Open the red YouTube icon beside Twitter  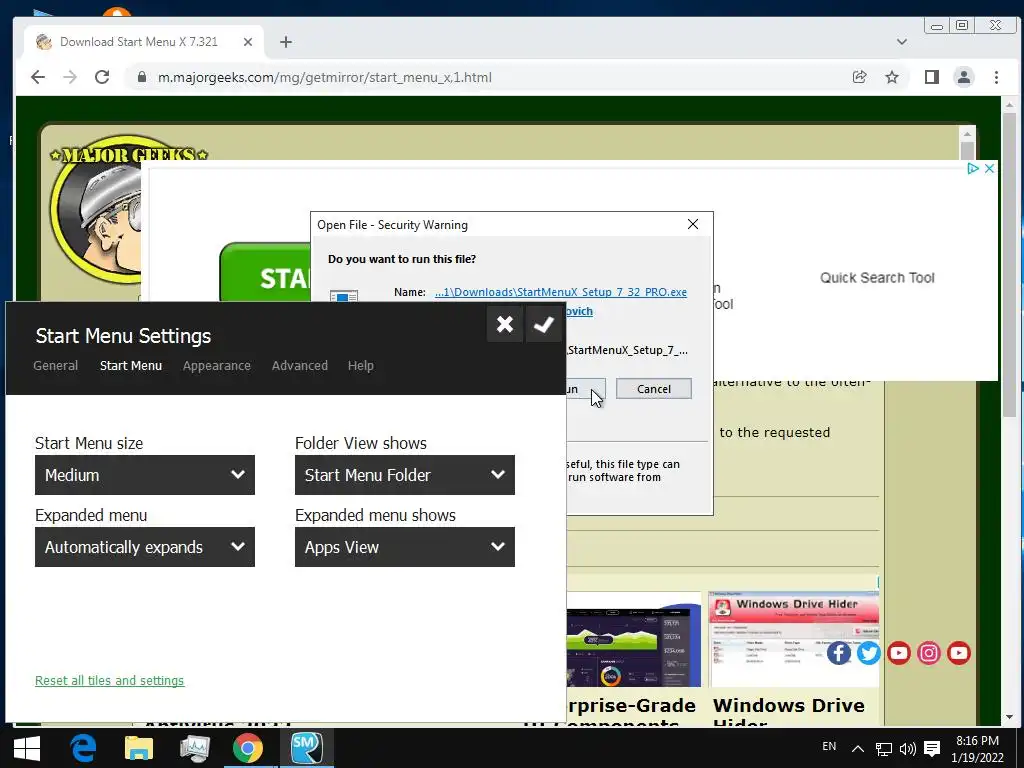[x=899, y=653]
